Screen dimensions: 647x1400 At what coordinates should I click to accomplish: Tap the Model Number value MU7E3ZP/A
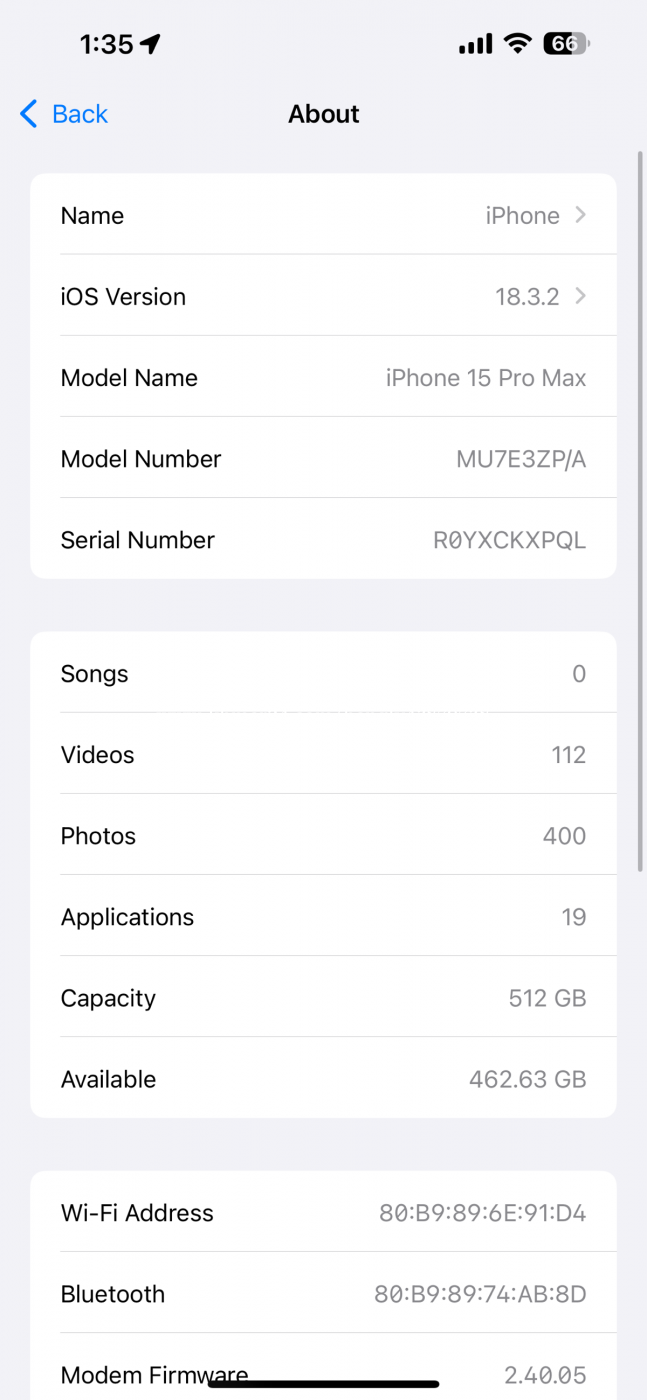pyautogui.click(x=521, y=459)
